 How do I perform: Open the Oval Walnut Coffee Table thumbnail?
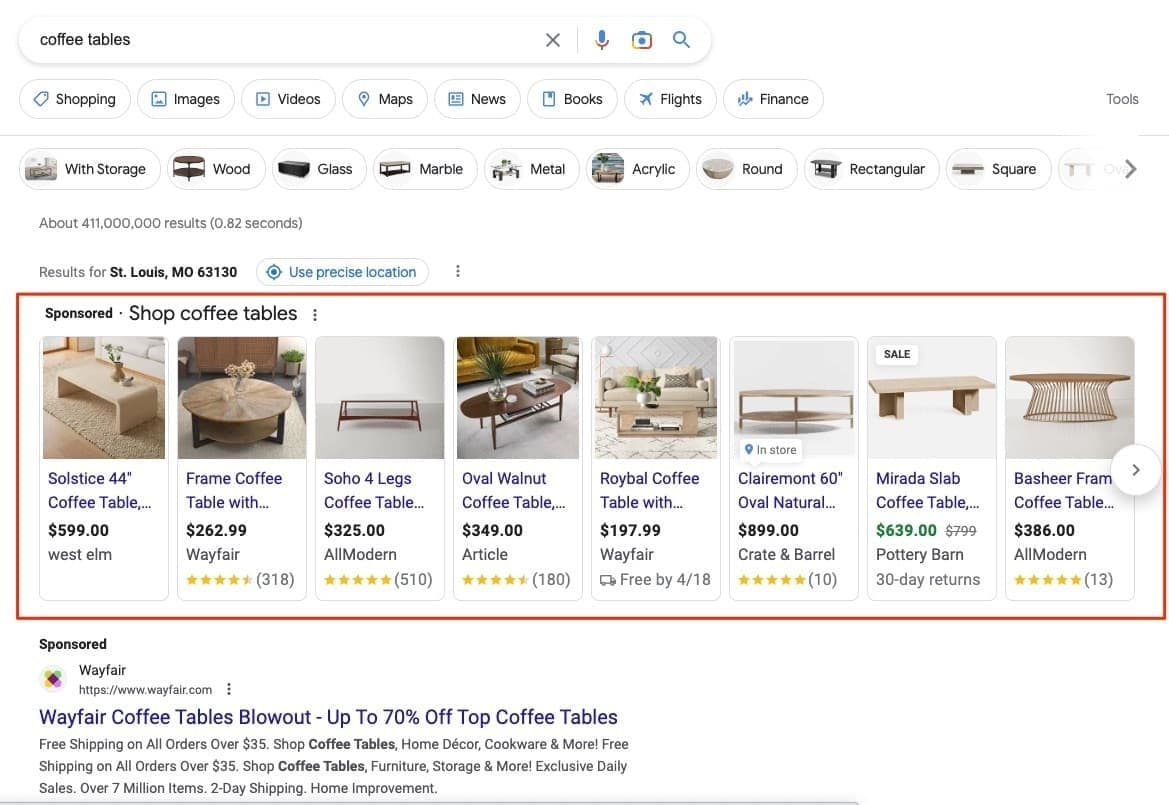click(518, 398)
